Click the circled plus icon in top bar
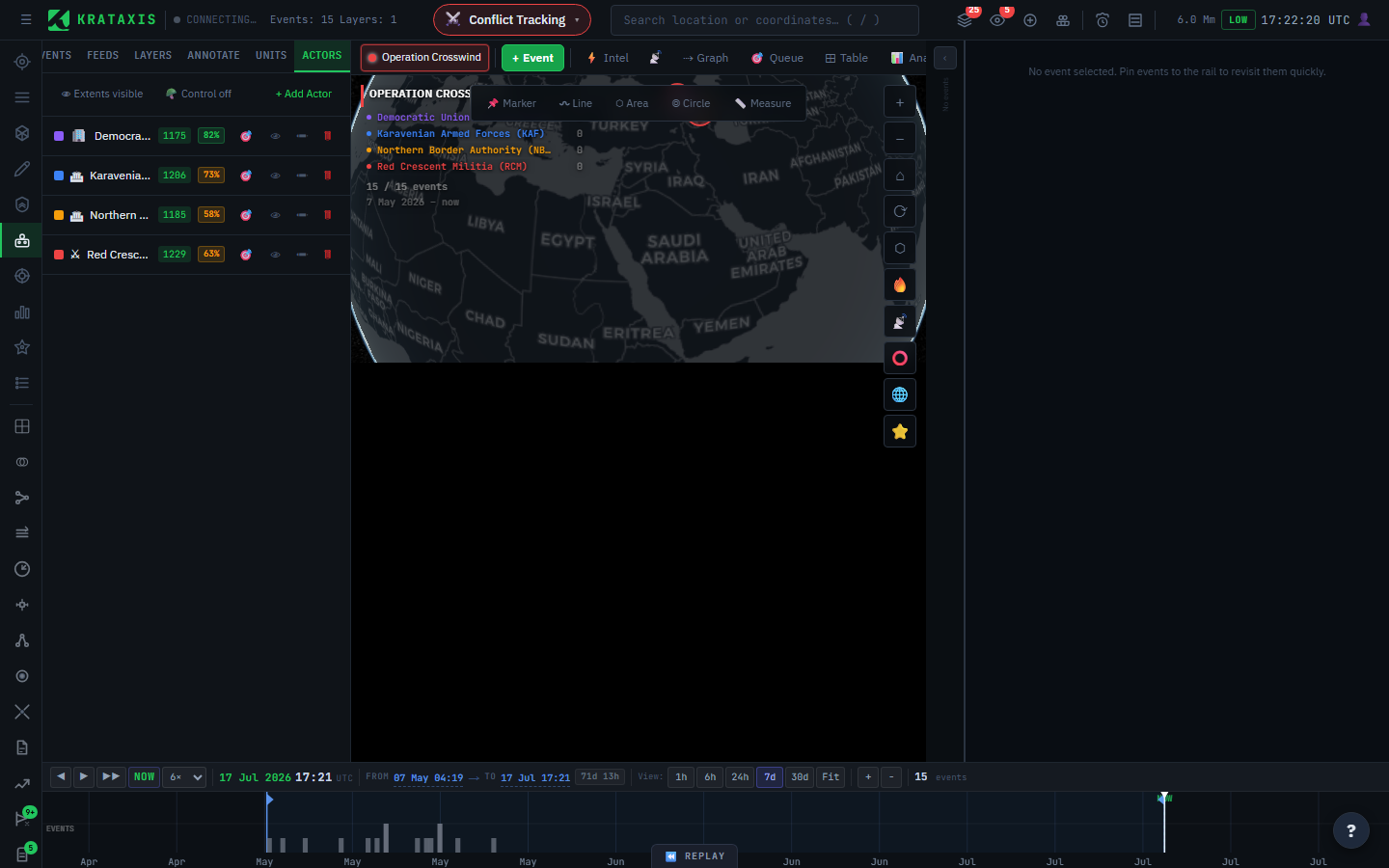 point(1030,19)
